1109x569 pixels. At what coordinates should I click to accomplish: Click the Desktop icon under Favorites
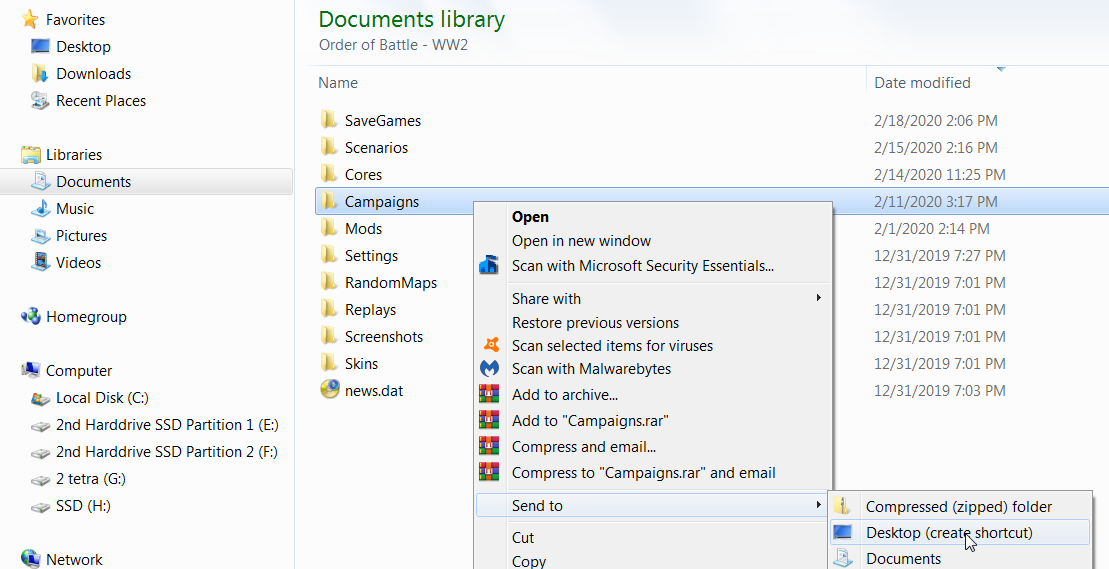40,47
